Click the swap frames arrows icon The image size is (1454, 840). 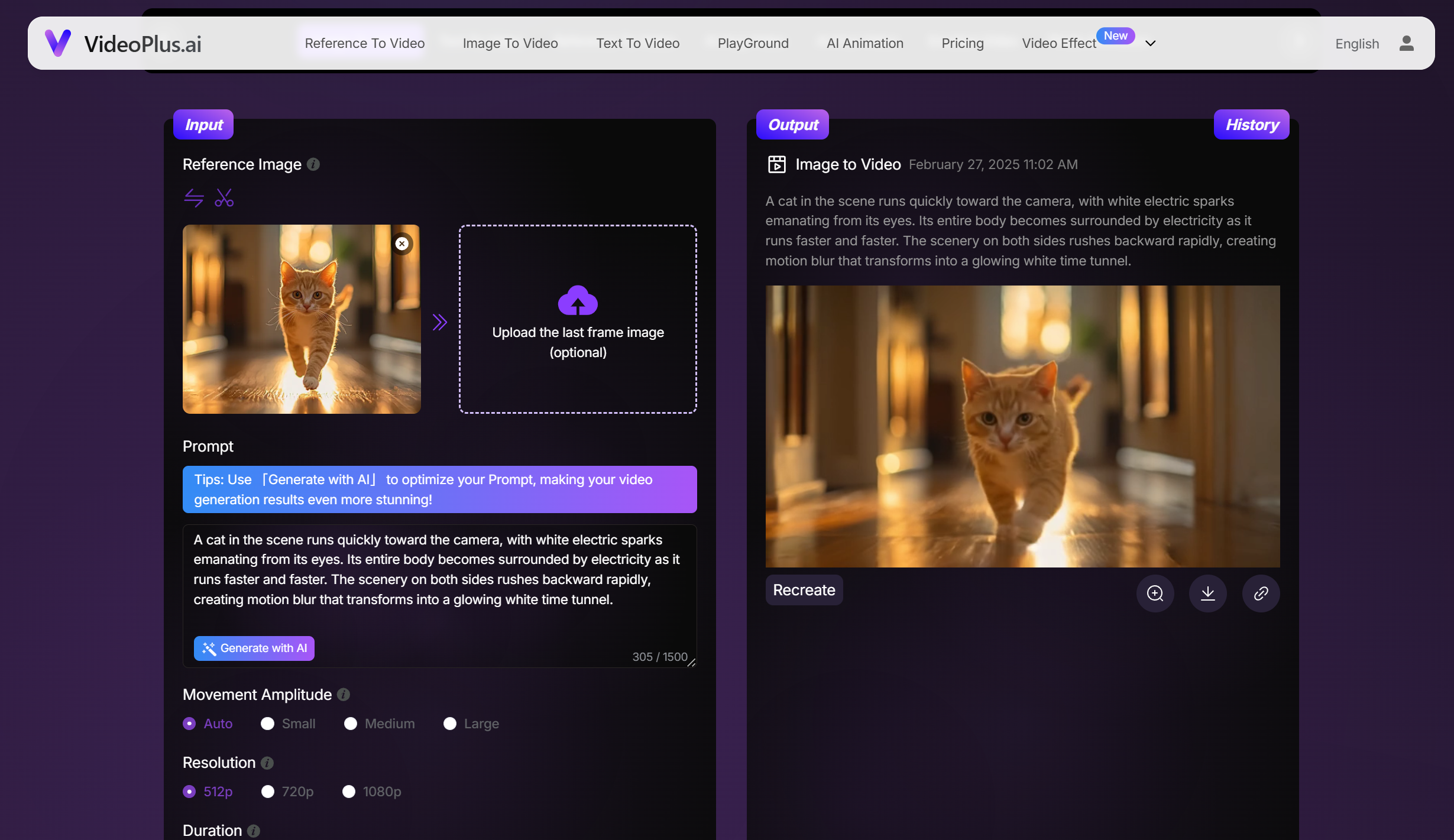193,197
